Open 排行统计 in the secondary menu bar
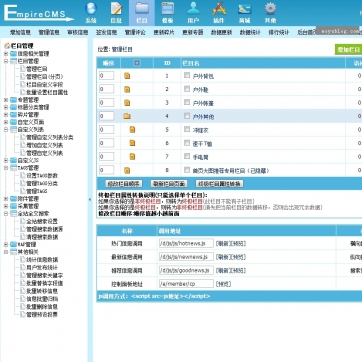The height and width of the screenshot is (362, 362). pos(279,32)
